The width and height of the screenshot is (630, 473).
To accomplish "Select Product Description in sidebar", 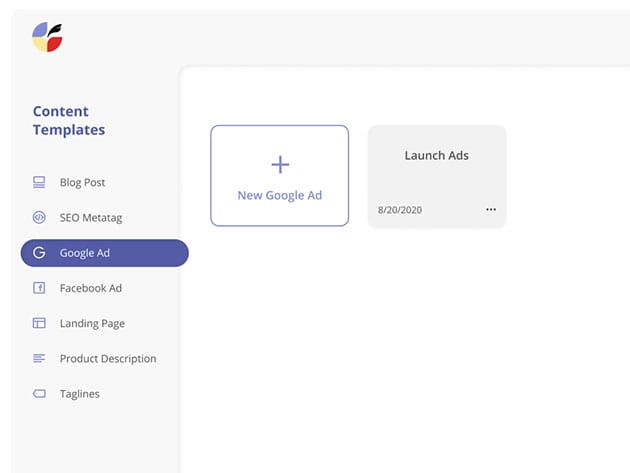I will pos(108,358).
